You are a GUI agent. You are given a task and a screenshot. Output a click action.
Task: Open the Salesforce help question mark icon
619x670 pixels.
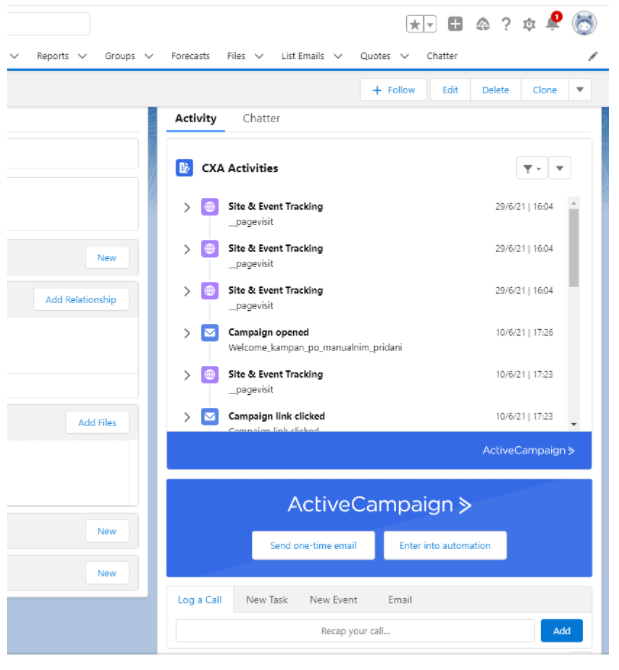coord(506,24)
